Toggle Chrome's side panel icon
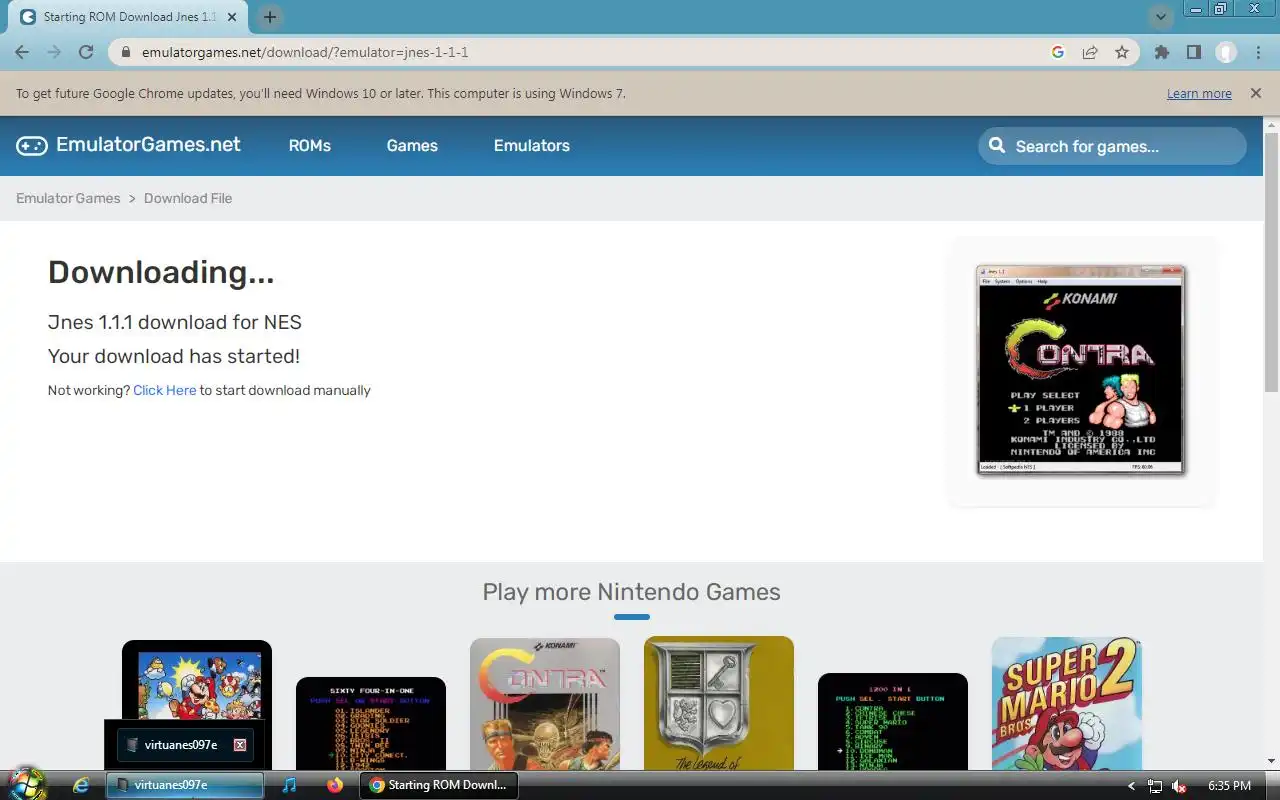The image size is (1280, 800). point(1194,52)
